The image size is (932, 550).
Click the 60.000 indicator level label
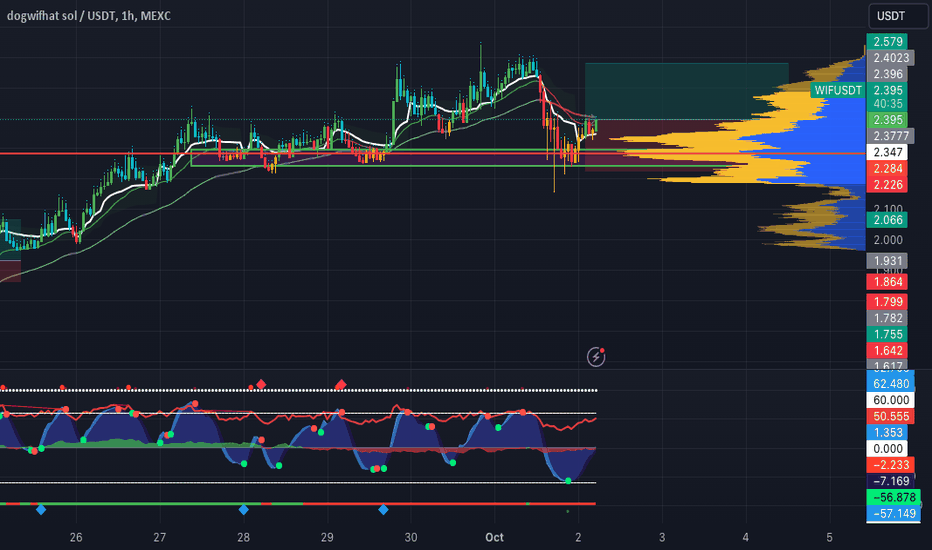coord(891,400)
